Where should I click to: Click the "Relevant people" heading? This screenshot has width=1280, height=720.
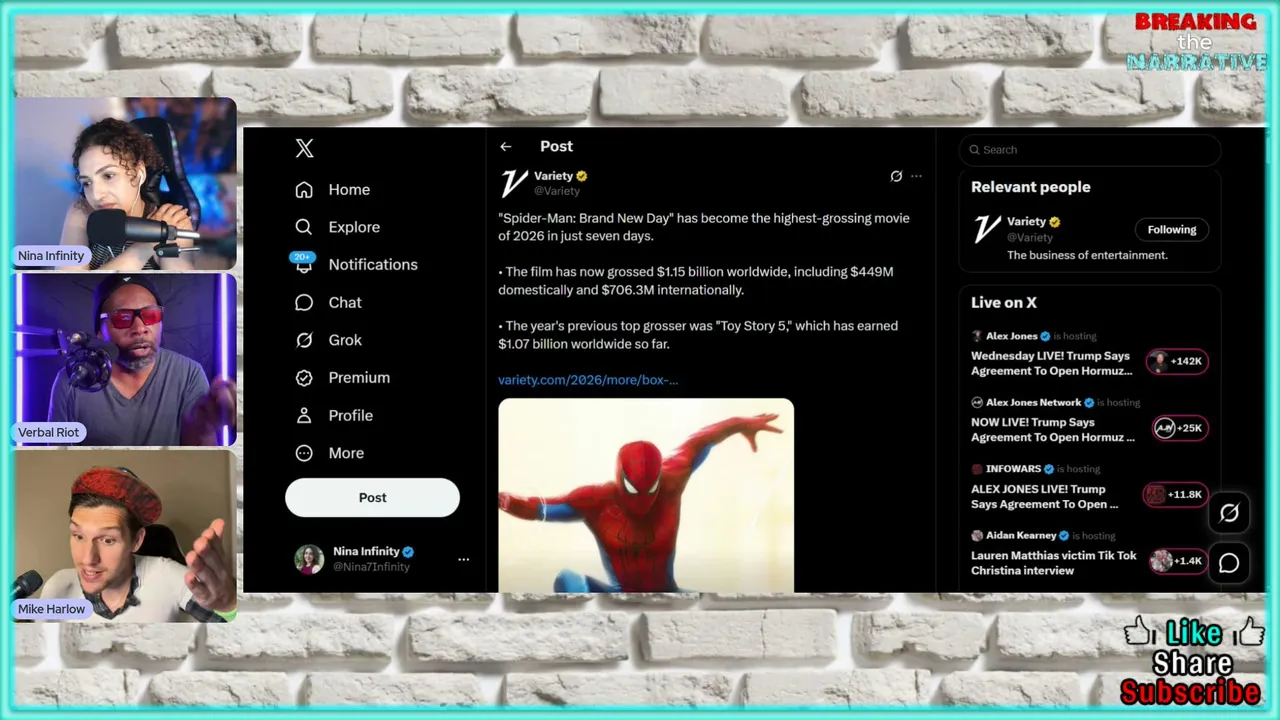[1031, 187]
